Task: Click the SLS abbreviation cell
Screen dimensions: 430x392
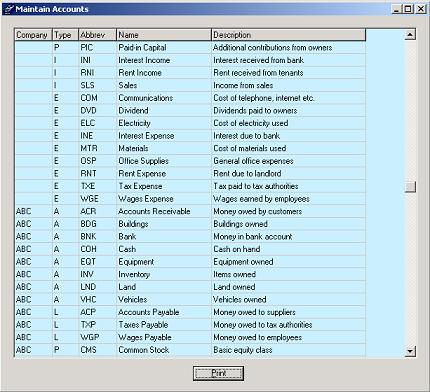Action: pos(97,85)
